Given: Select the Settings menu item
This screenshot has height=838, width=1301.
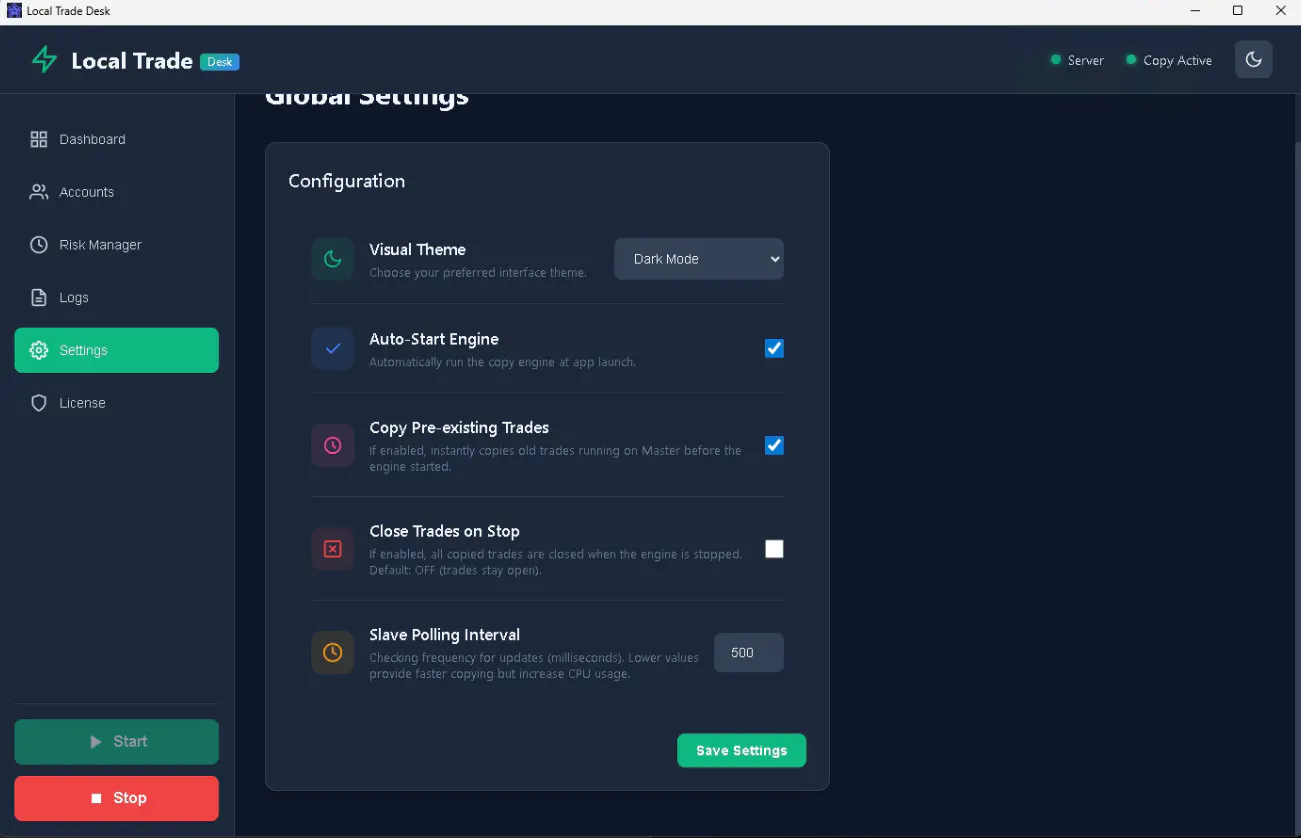Looking at the screenshot, I should (x=117, y=350).
